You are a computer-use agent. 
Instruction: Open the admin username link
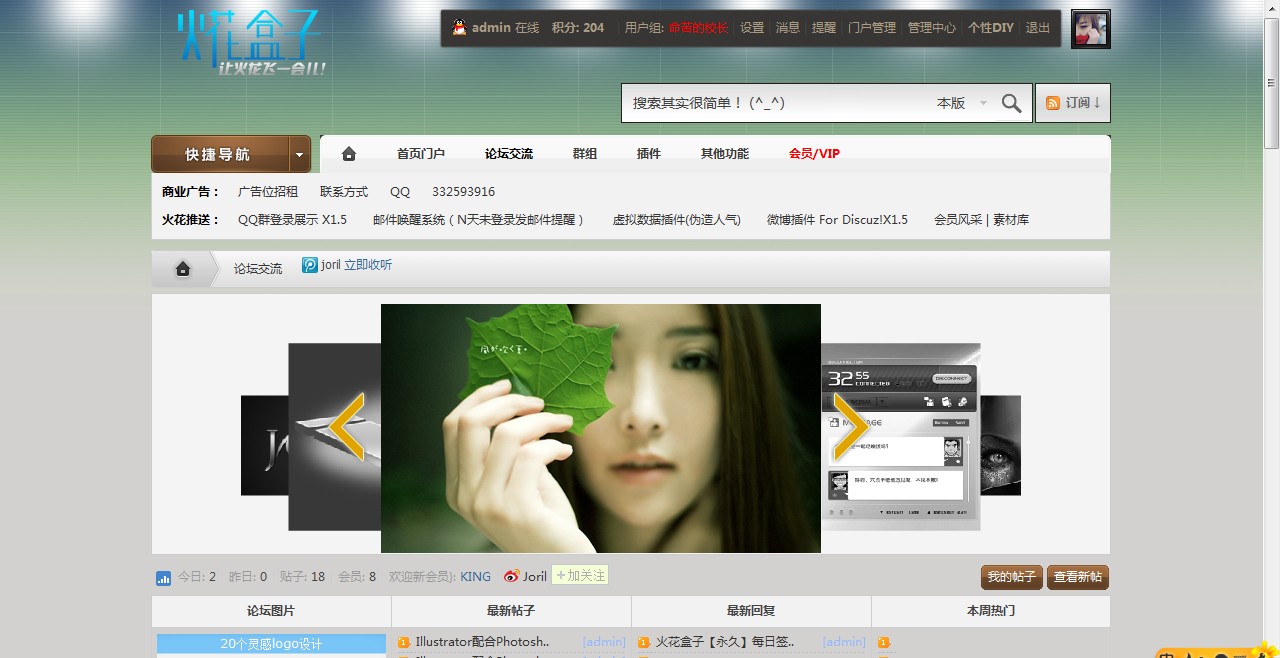491,28
